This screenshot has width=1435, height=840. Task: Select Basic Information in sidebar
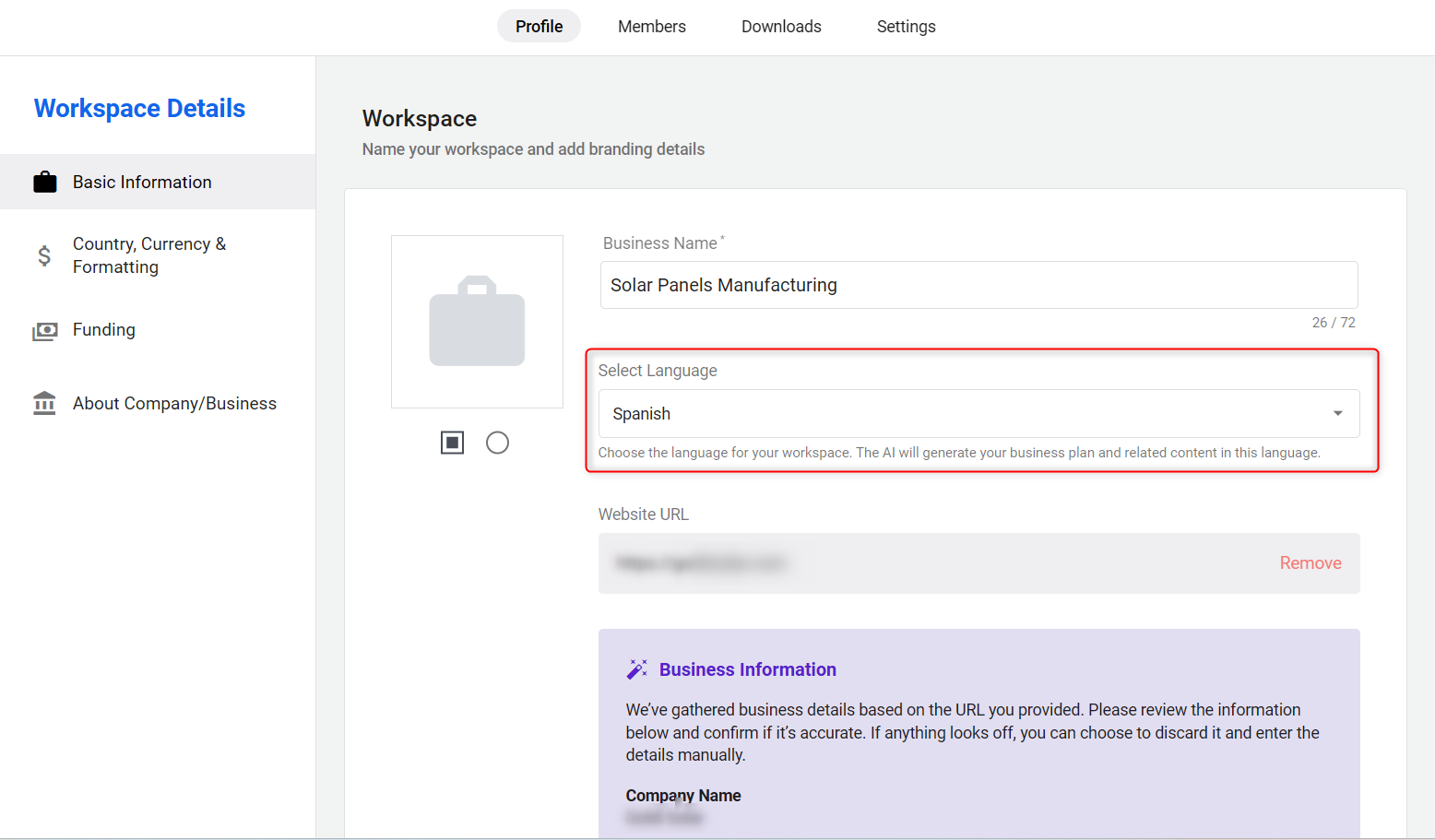coord(158,182)
